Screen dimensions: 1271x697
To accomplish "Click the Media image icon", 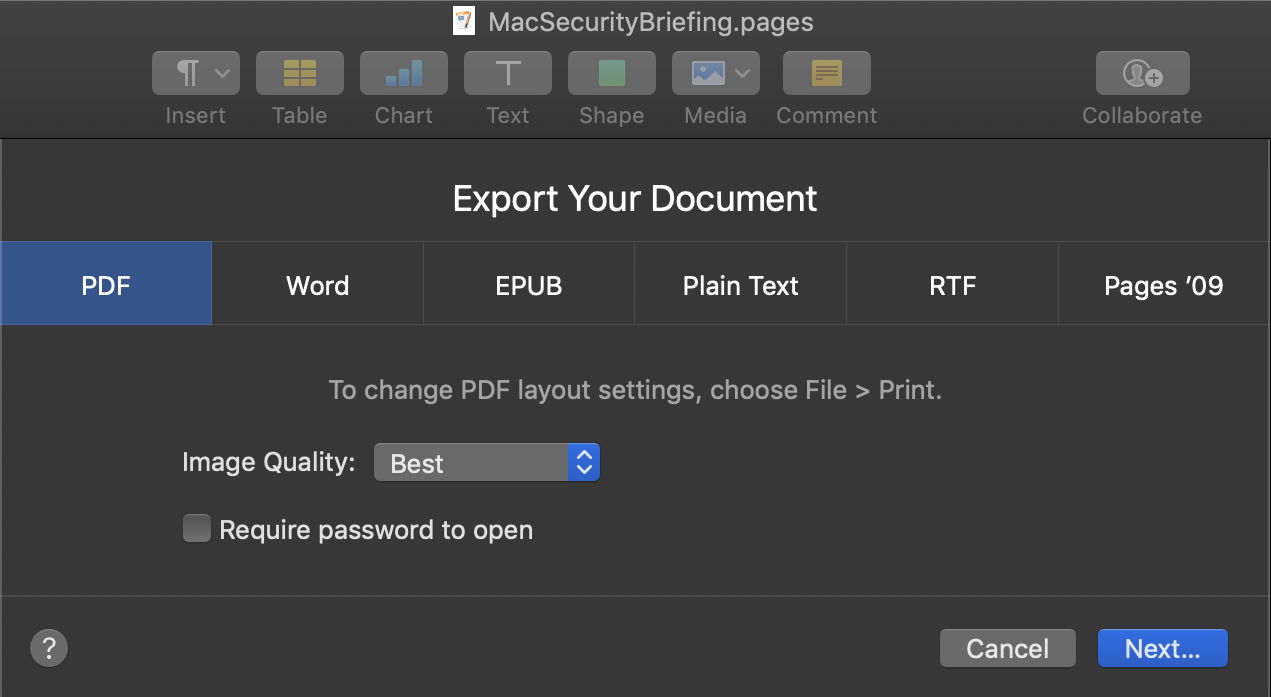I will click(x=707, y=73).
